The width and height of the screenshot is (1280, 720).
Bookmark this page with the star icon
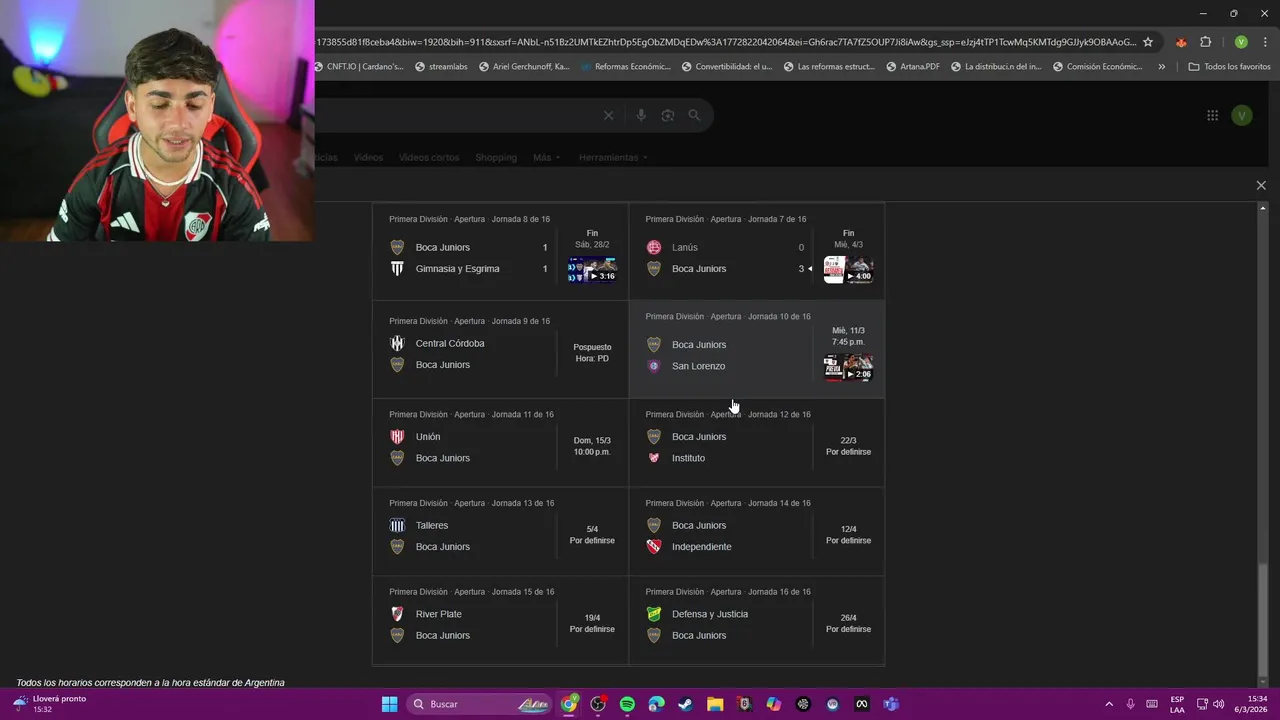tap(1148, 42)
